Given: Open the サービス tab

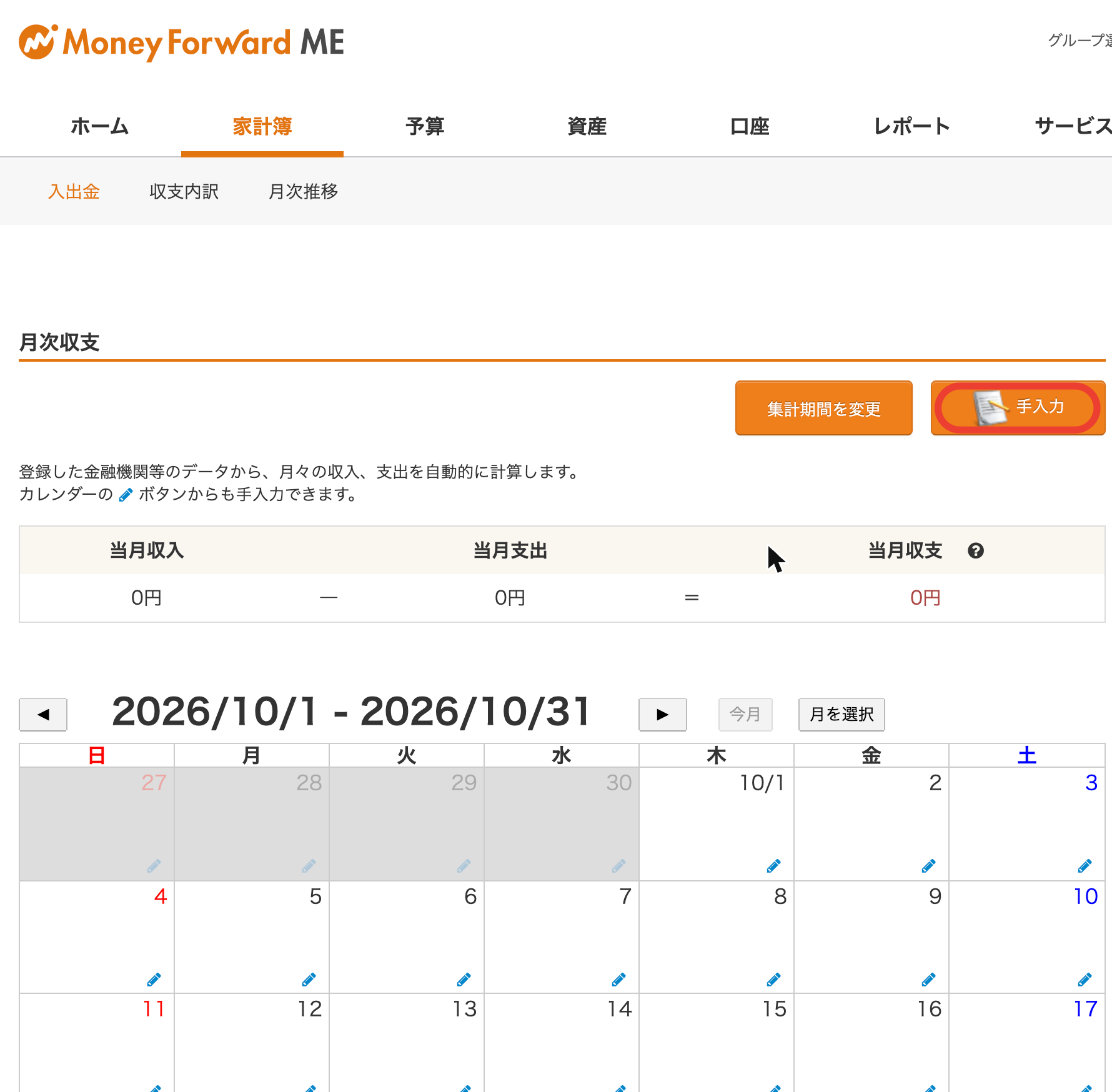Looking at the screenshot, I should point(1073,126).
